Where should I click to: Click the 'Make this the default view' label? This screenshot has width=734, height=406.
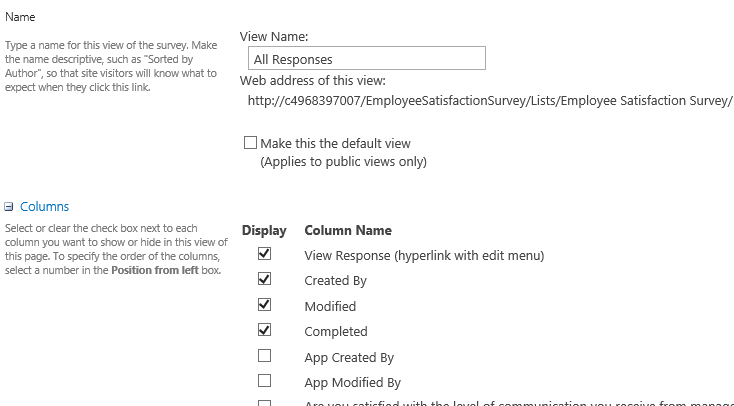(335, 144)
